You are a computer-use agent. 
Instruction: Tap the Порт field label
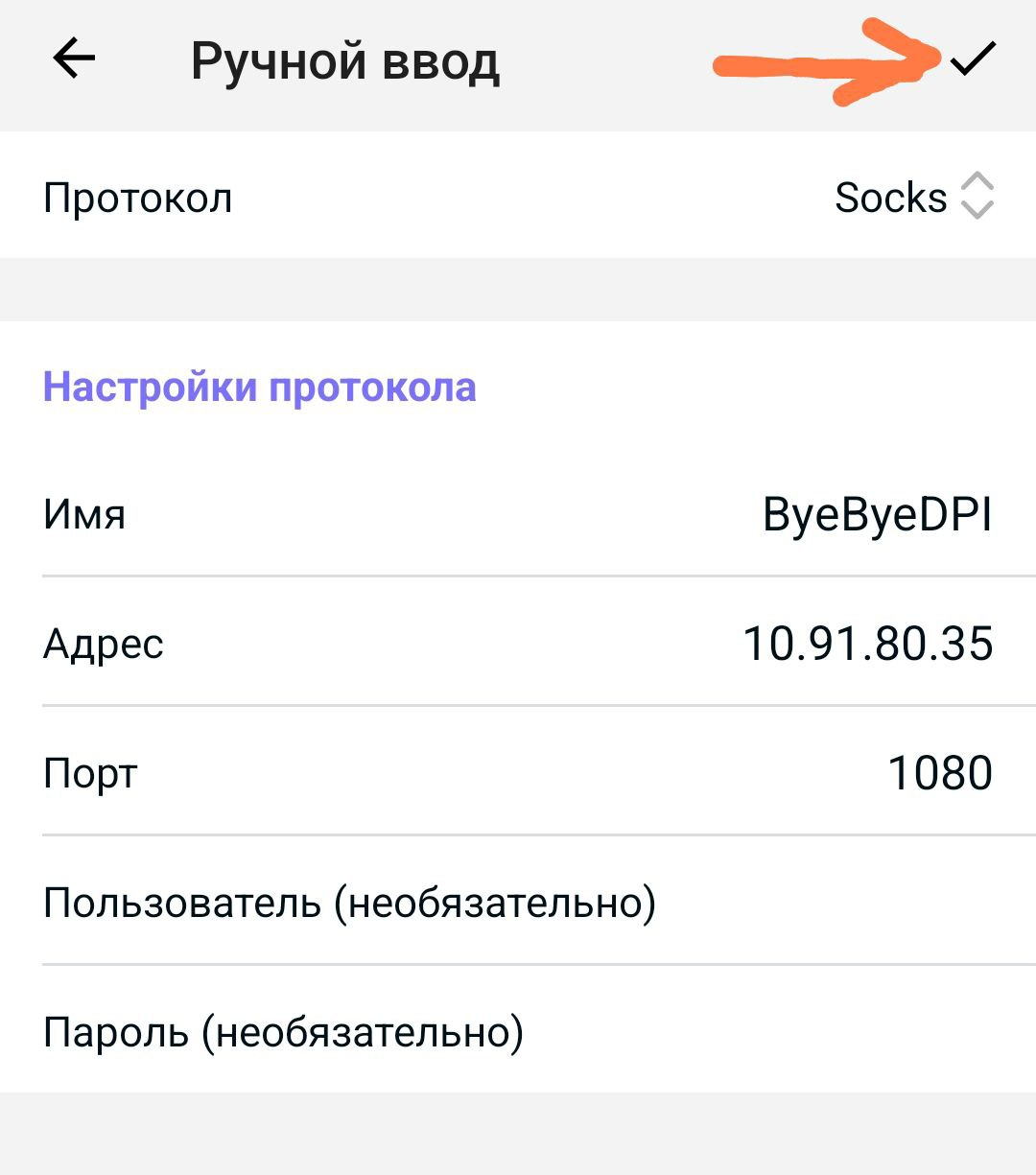point(91,774)
